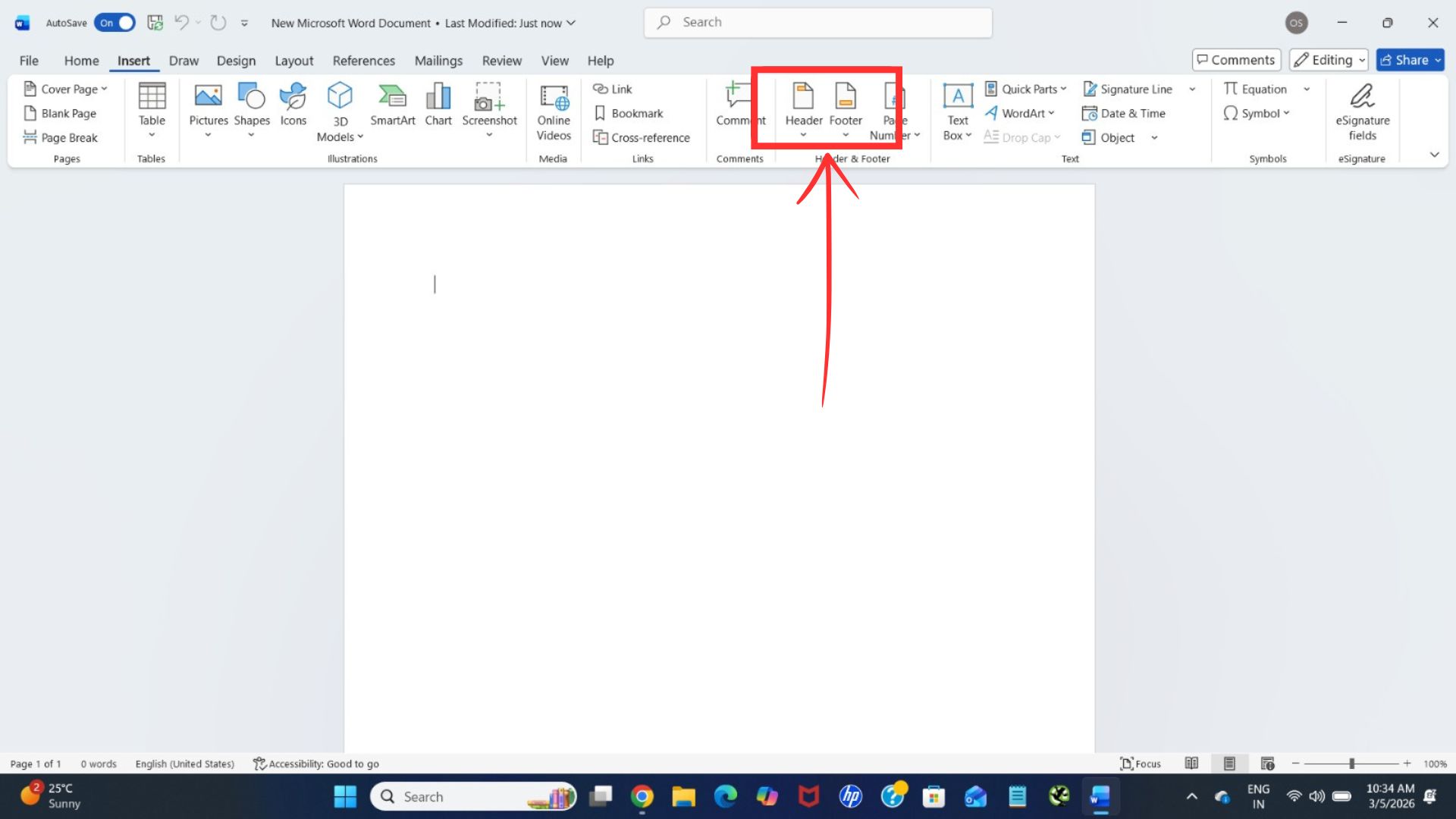Click the SmartArt icon
The image size is (1456, 819).
tap(392, 106)
